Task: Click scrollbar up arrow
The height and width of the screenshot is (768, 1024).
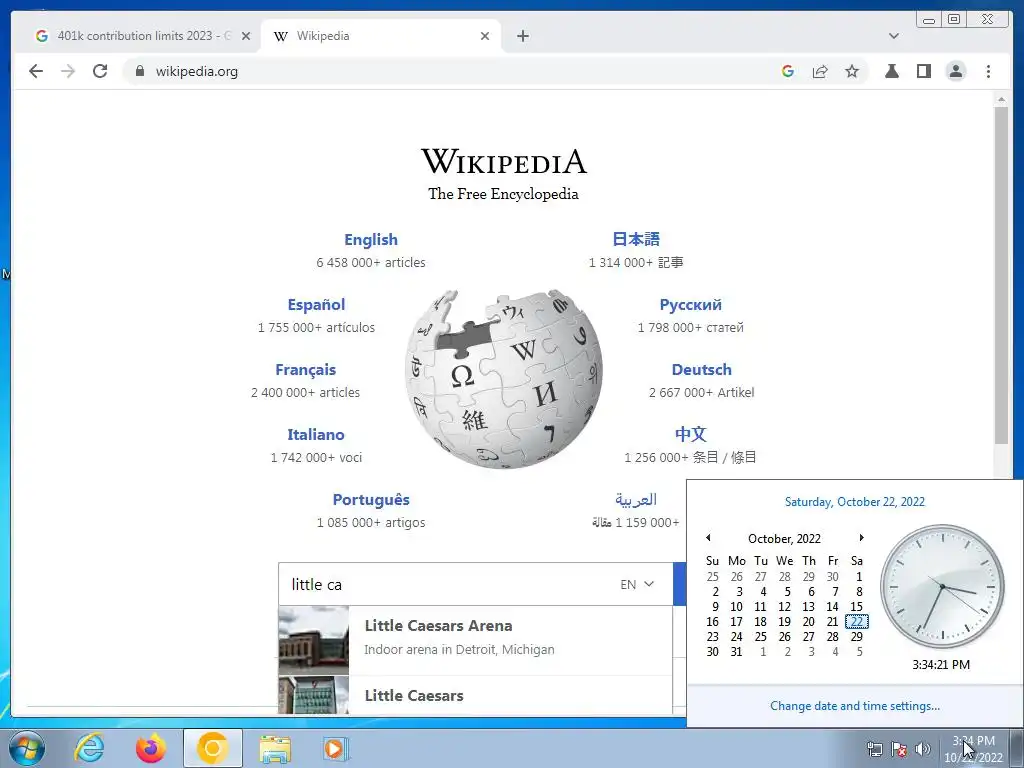Action: click(1001, 99)
